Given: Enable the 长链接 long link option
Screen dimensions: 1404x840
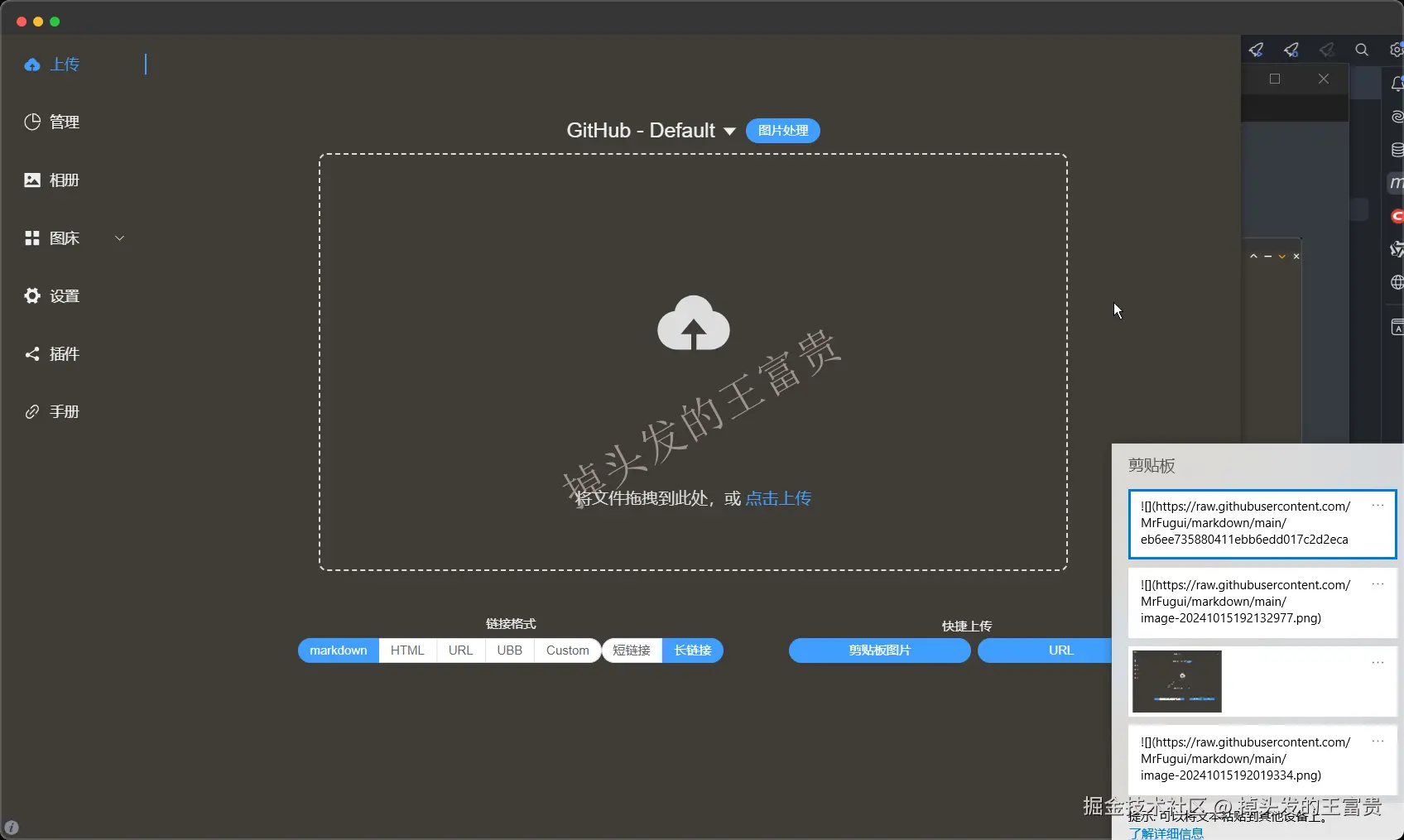Looking at the screenshot, I should pos(693,650).
